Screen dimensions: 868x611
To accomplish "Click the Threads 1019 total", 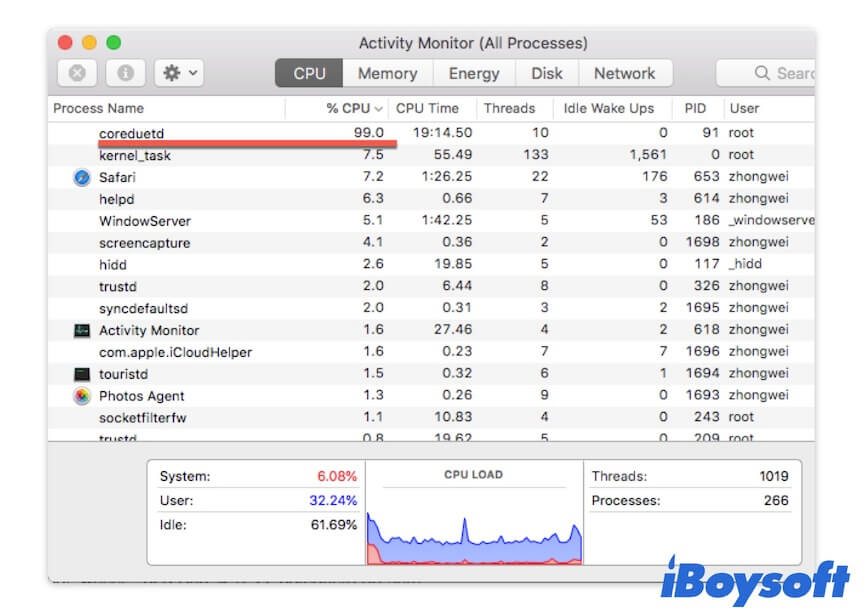I will coord(774,476).
